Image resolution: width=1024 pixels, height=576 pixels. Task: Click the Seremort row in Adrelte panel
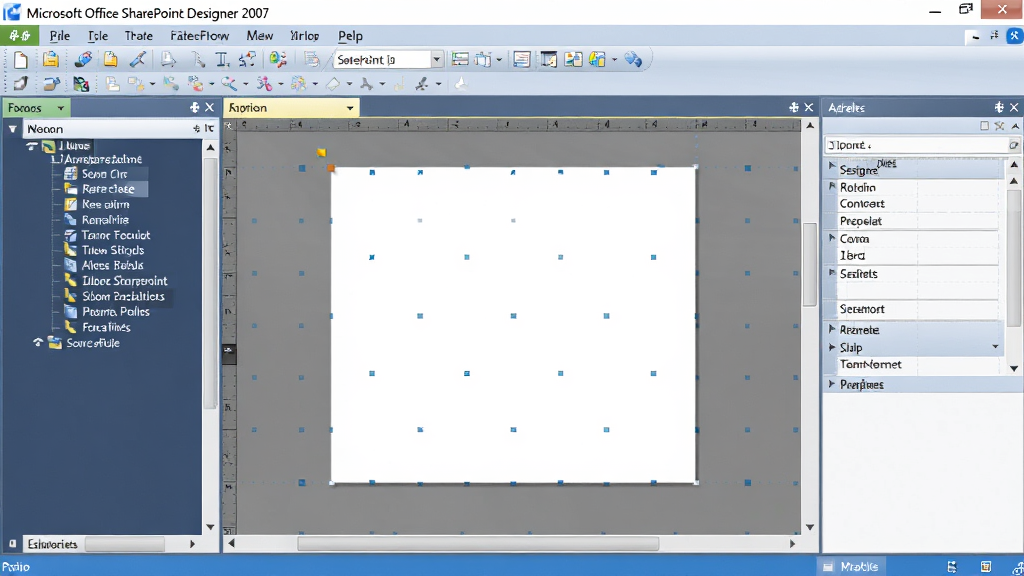917,309
